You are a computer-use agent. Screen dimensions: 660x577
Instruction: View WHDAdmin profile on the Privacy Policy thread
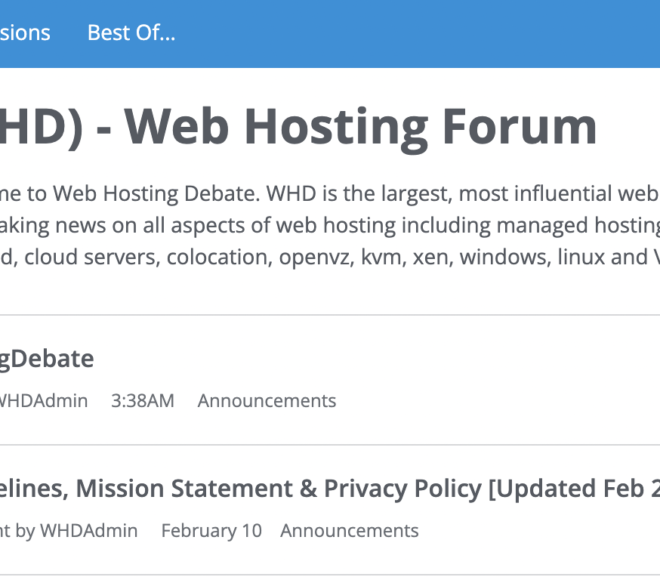89,531
